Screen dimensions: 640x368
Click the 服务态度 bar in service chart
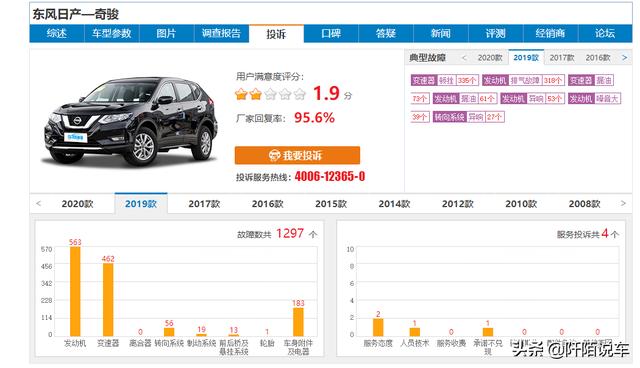pyautogui.click(x=378, y=327)
